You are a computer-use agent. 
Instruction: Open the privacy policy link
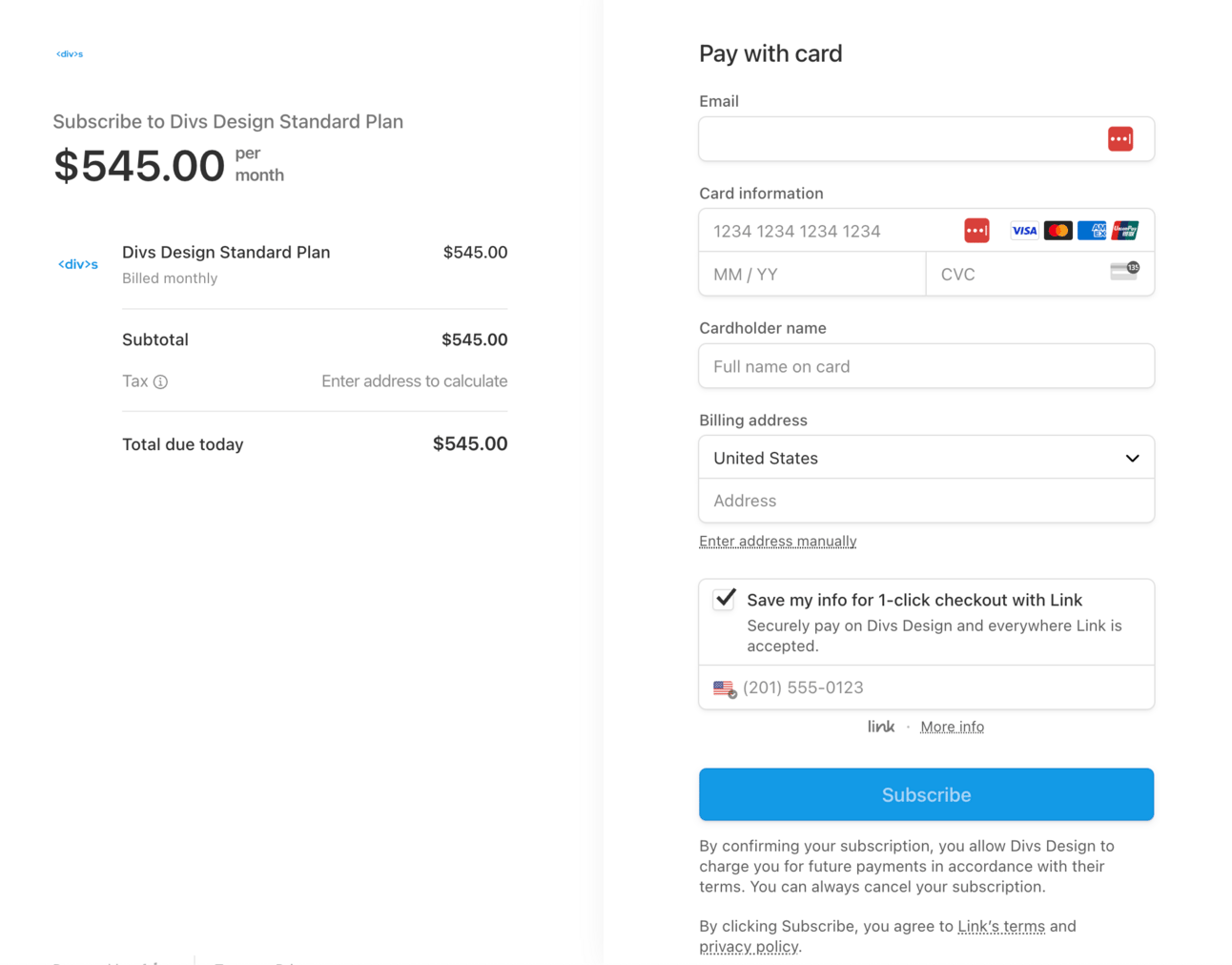pos(749,947)
